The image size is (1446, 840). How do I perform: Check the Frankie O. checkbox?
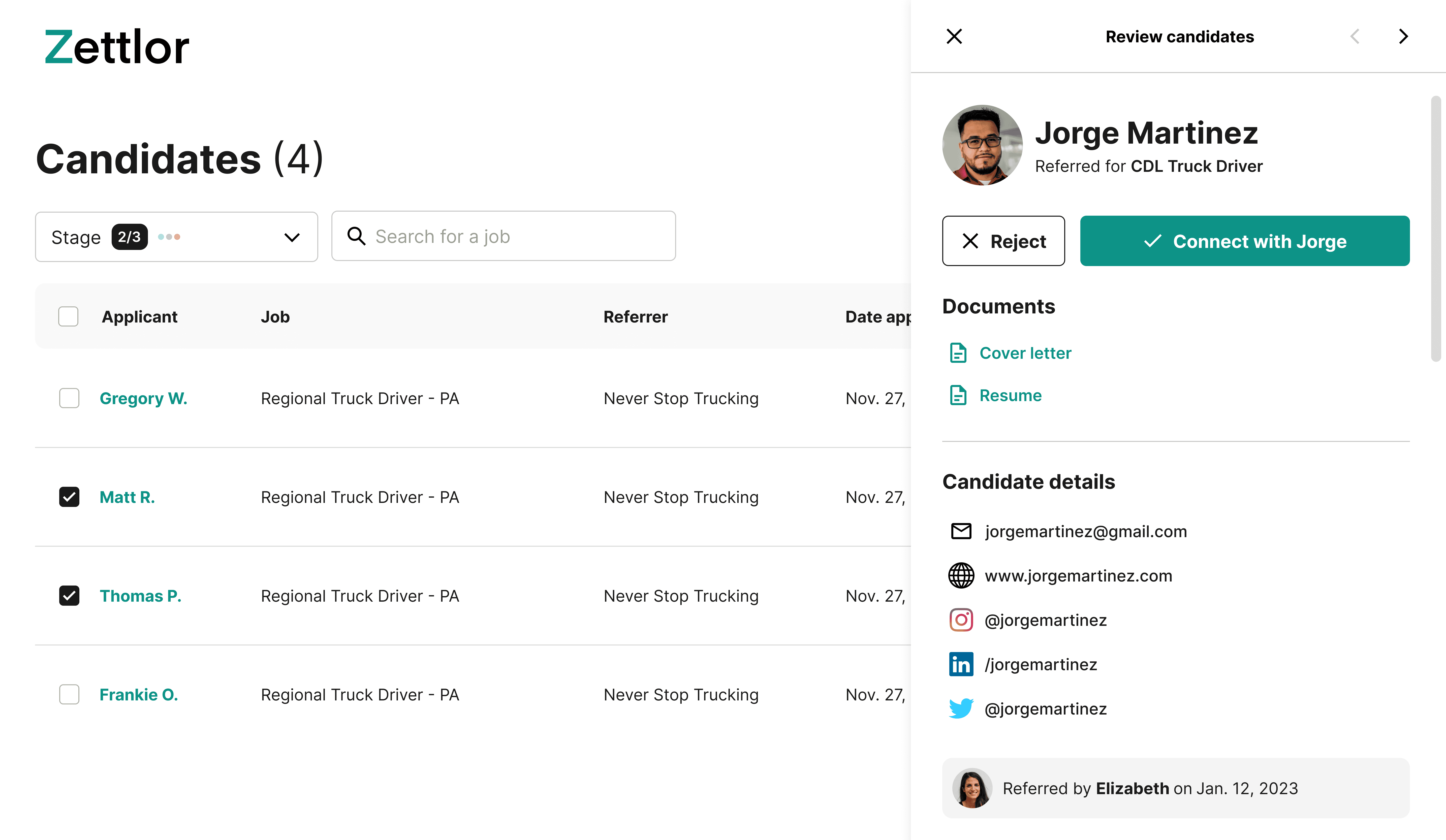70,694
